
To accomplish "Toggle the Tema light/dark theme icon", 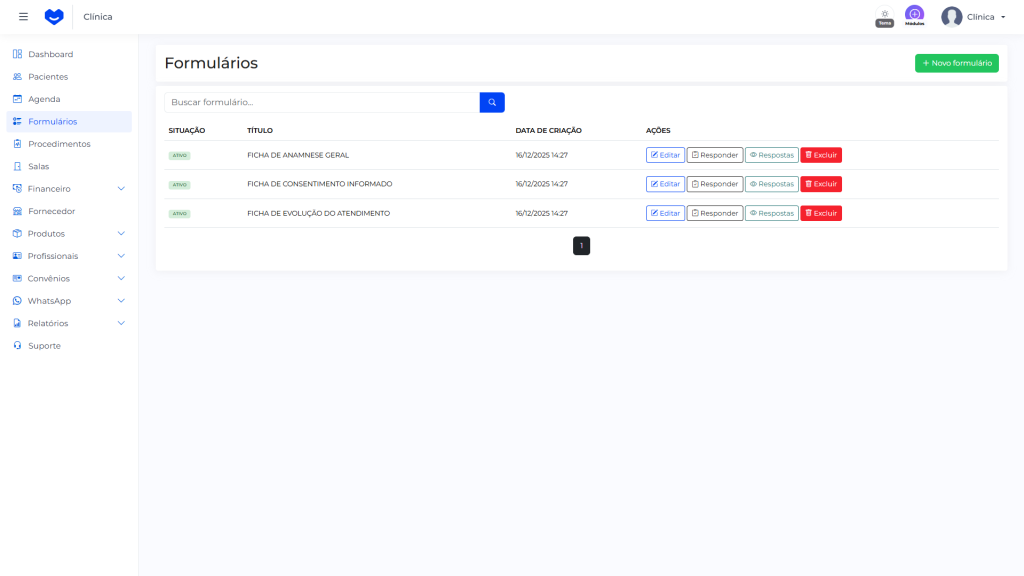I will (x=885, y=14).
